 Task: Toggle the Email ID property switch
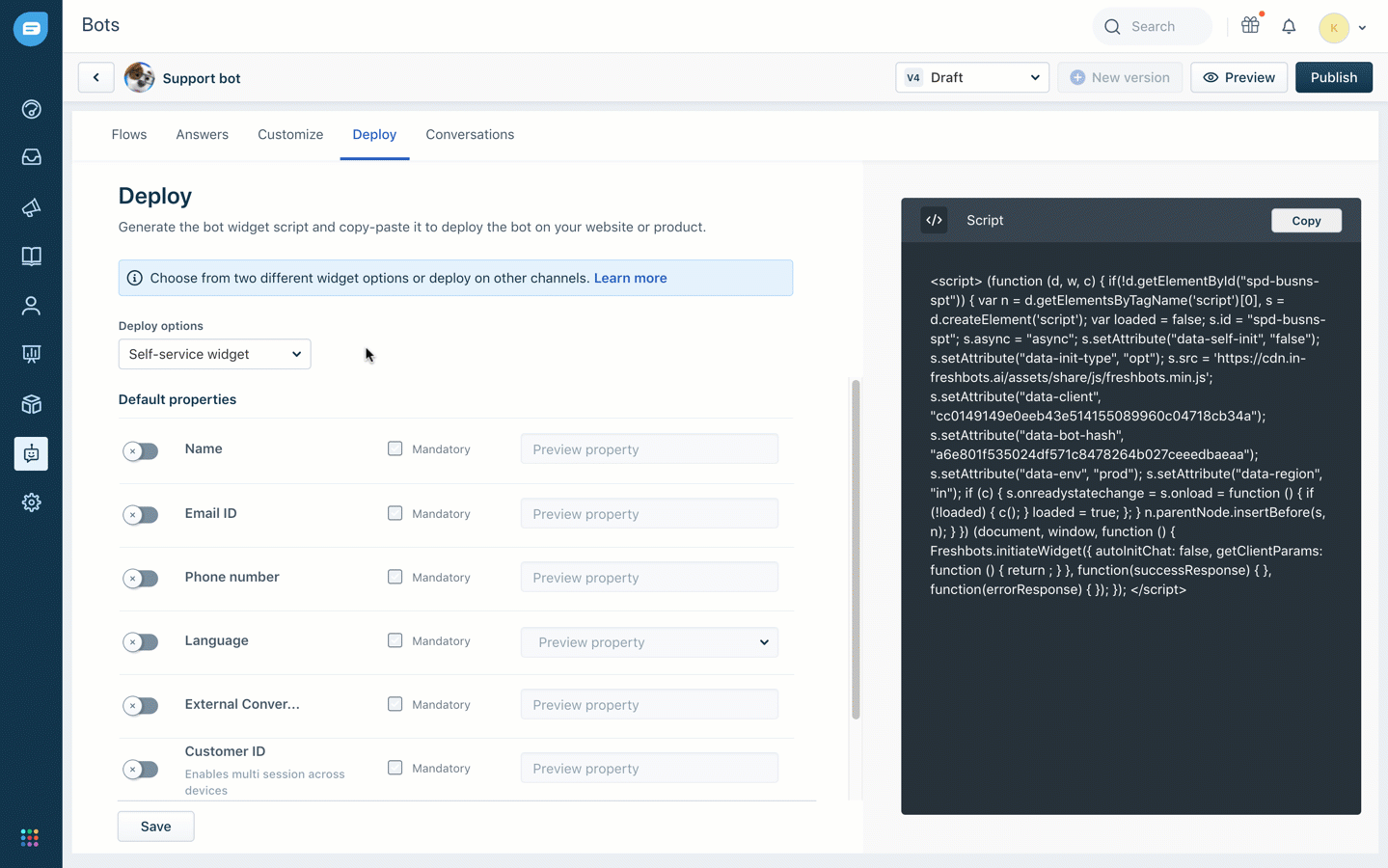(x=140, y=514)
